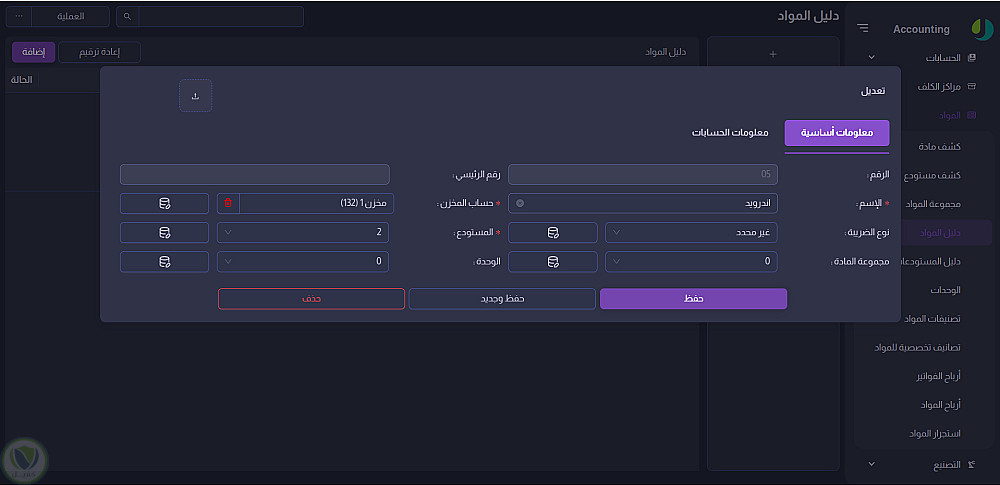Click the red حذف delete button

pyautogui.click(x=311, y=299)
